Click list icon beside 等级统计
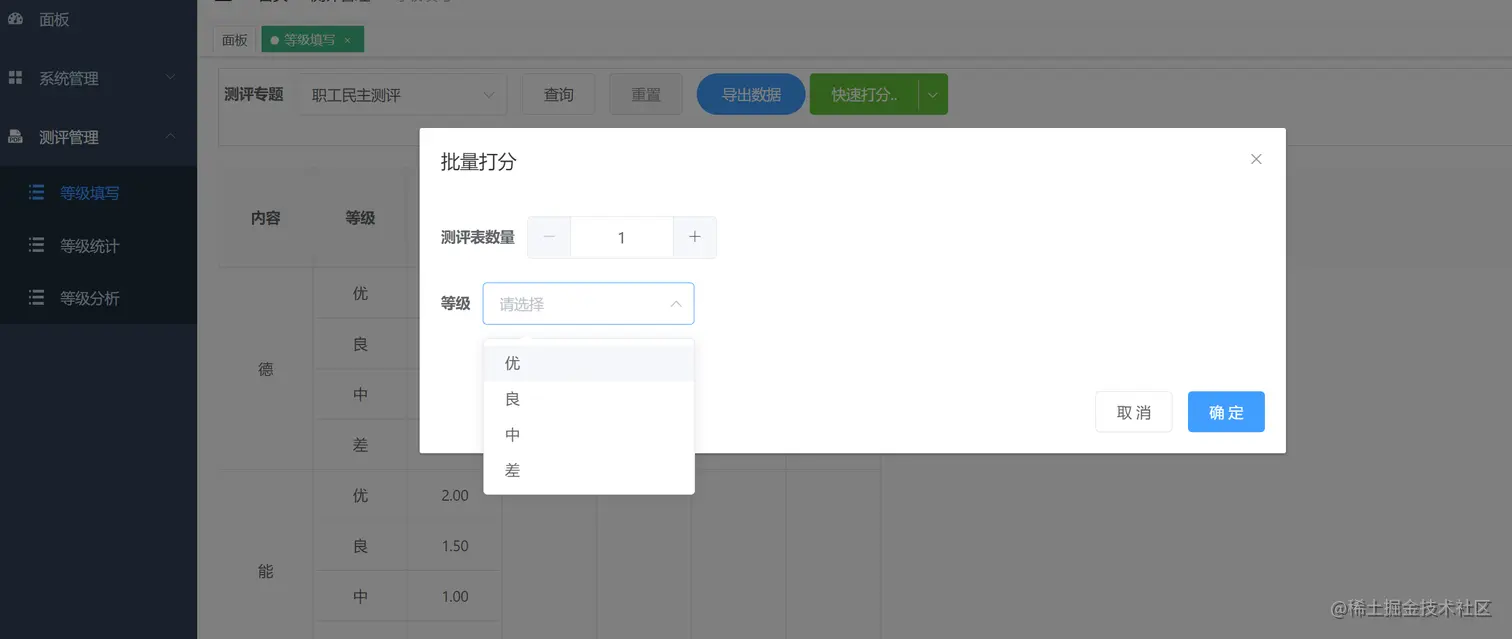Image resolution: width=1512 pixels, height=639 pixels. (36, 245)
